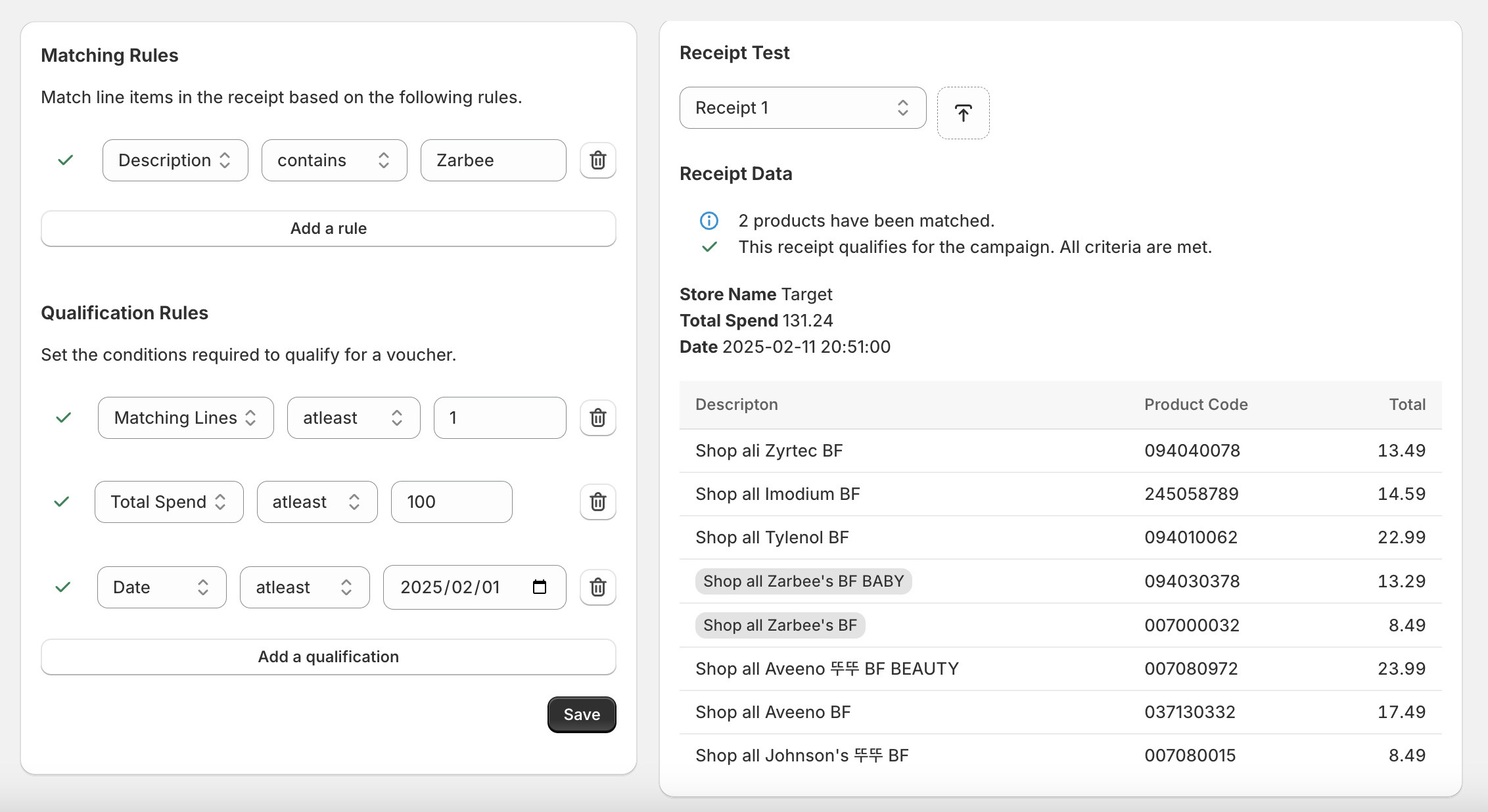Click the Product Code column header
The height and width of the screenshot is (812, 1488).
[1196, 405]
